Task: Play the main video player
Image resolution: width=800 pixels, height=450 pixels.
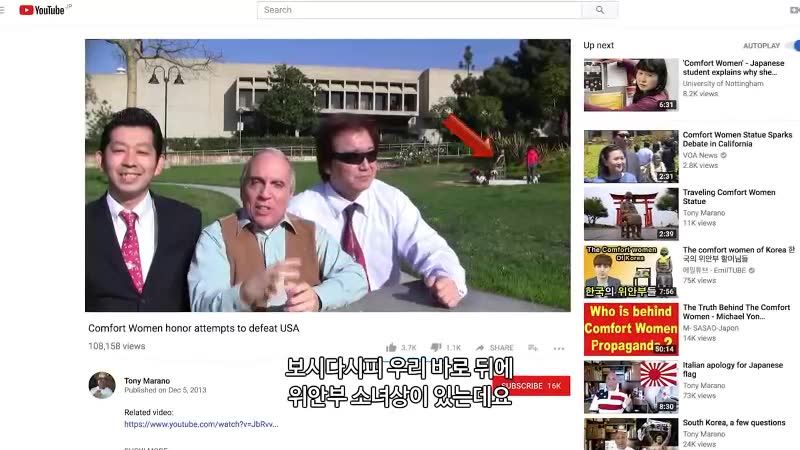Action: point(328,175)
